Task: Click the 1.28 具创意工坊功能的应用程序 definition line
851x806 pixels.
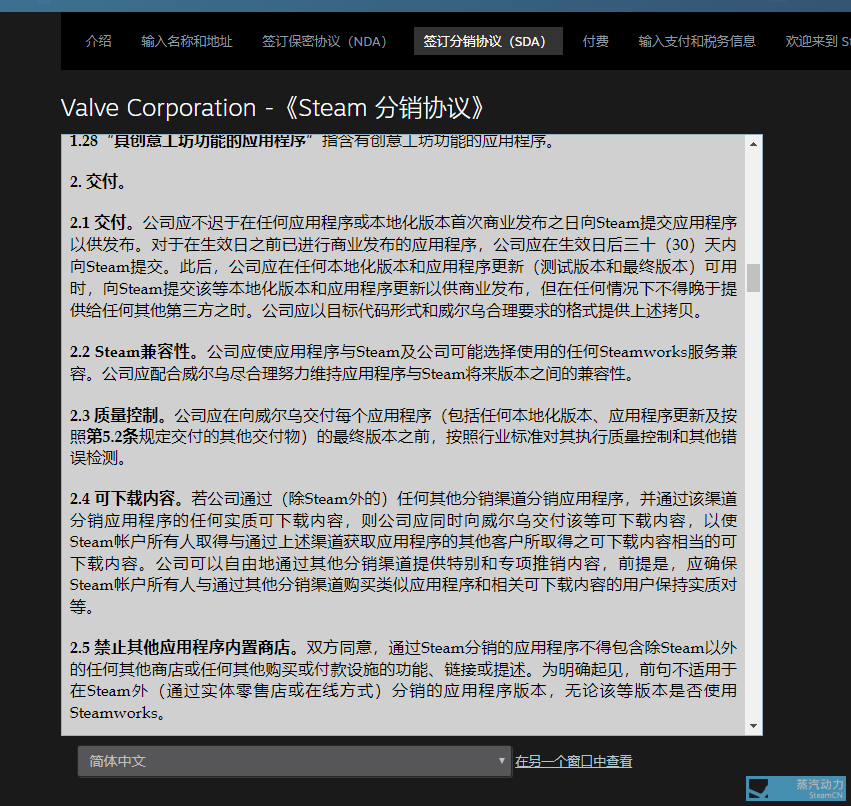Action: pyautogui.click(x=312, y=142)
